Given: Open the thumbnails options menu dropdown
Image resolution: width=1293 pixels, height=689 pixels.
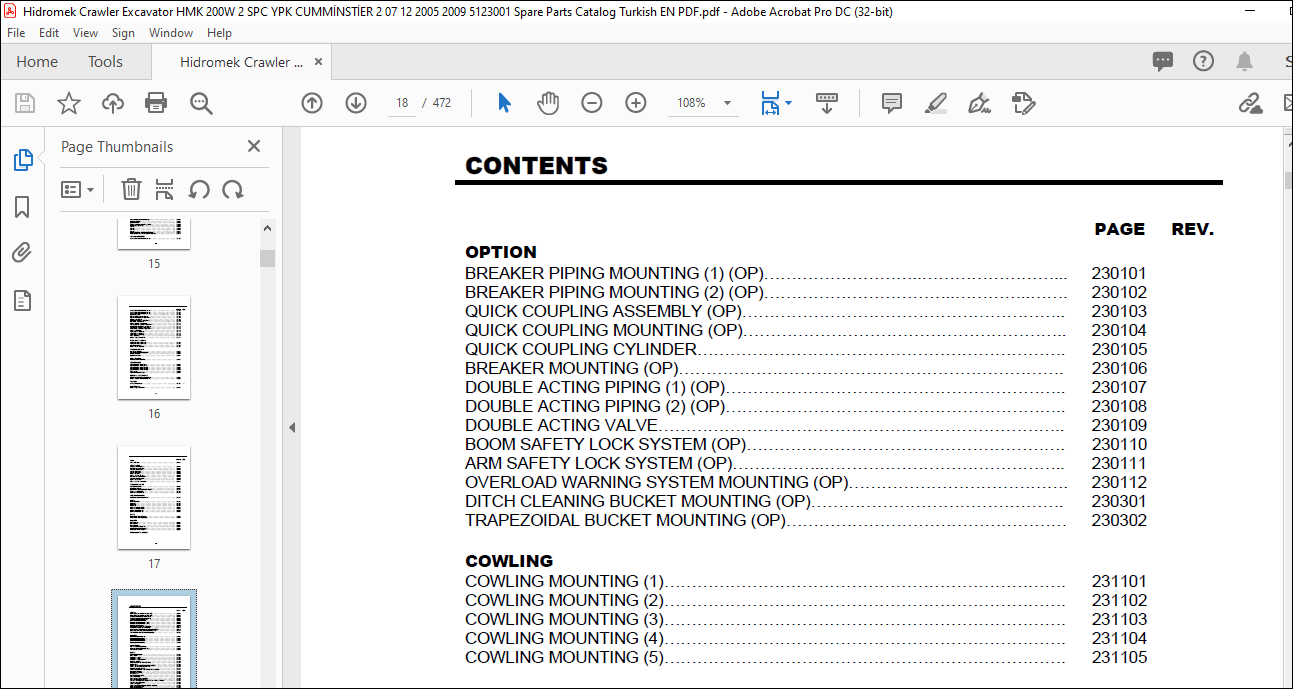Looking at the screenshot, I should [x=77, y=189].
